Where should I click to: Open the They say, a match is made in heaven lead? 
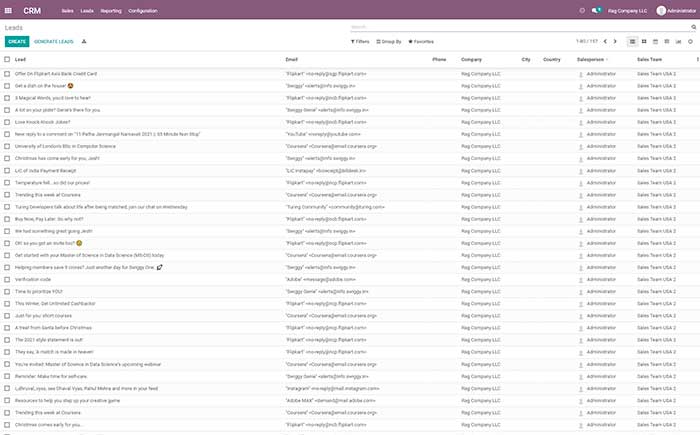[54, 352]
